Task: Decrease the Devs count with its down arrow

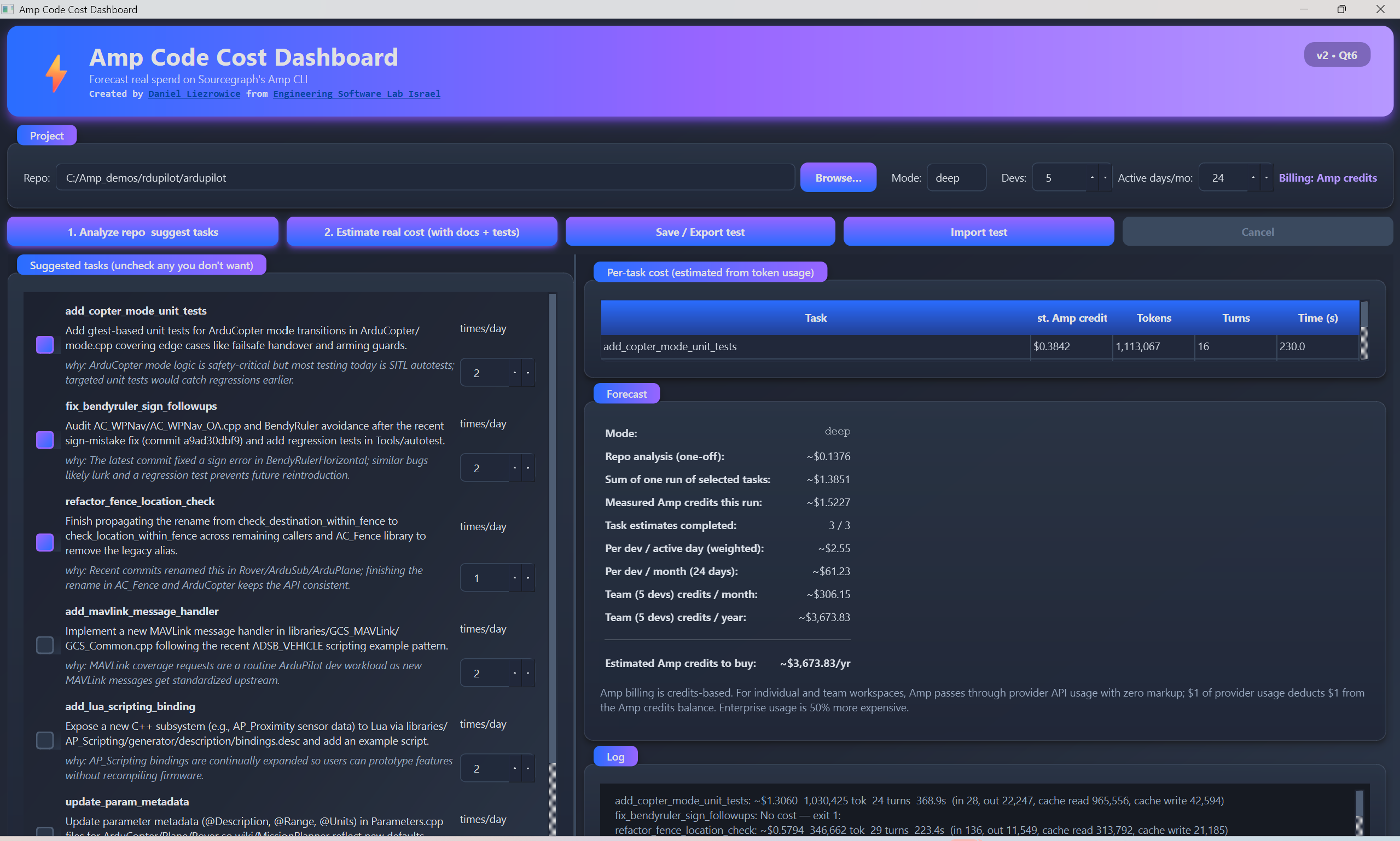Action: click(1105, 178)
